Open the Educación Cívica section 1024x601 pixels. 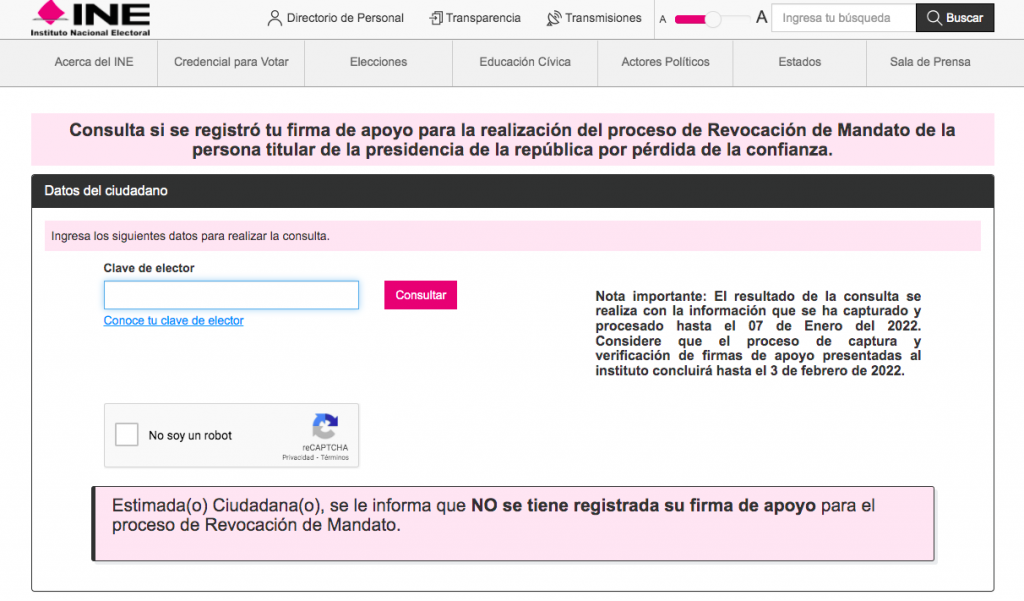click(522, 62)
